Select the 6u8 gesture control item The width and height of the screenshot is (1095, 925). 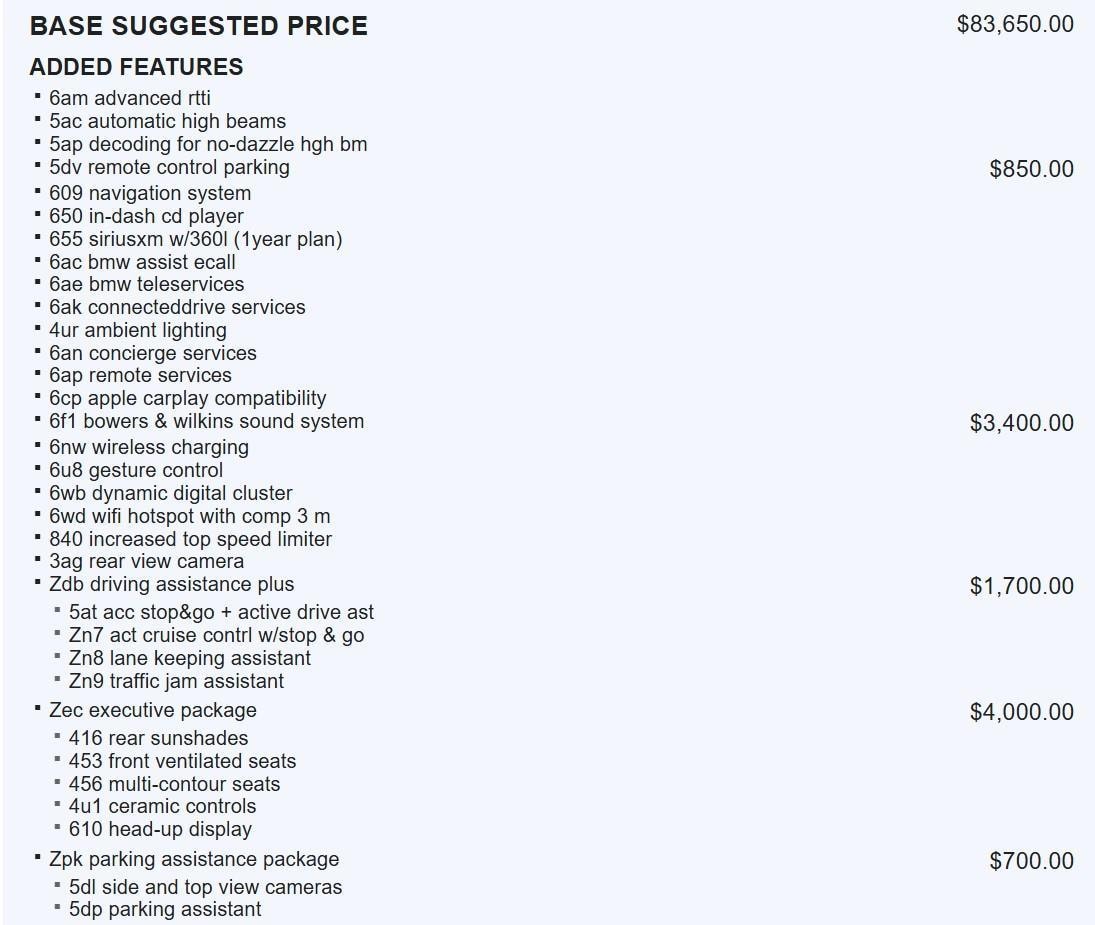pyautogui.click(x=136, y=470)
